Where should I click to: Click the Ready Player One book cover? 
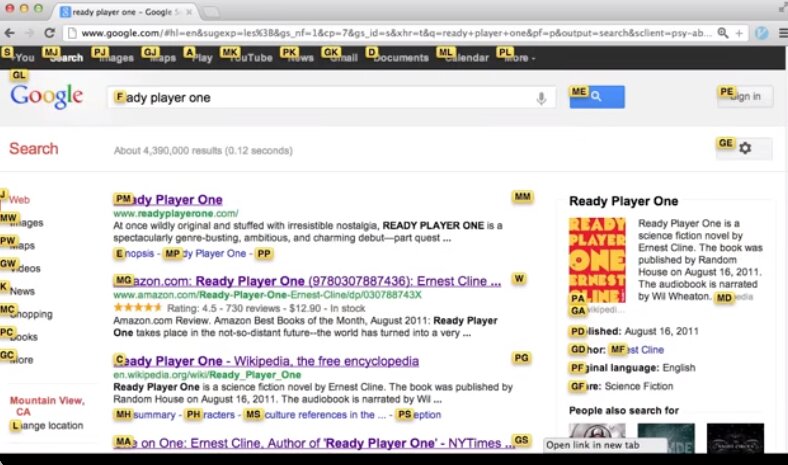[x=597, y=259]
